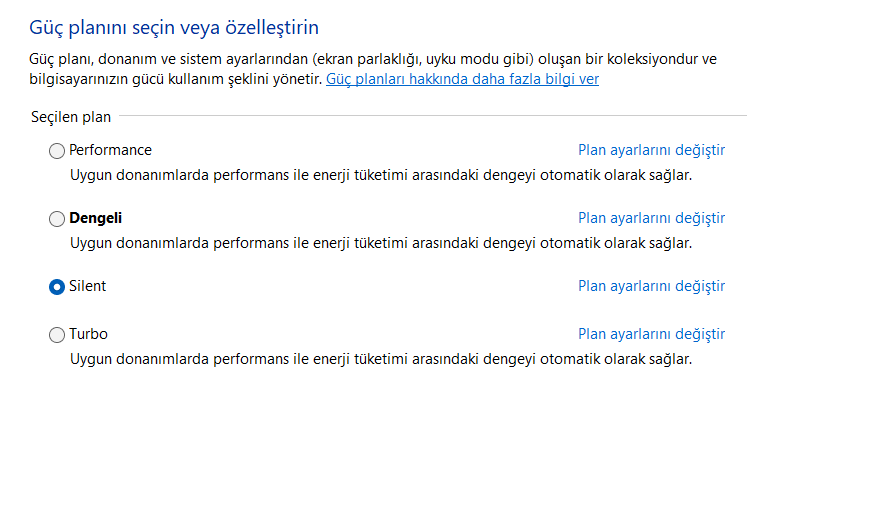Click the selected Silent radio button

click(x=57, y=287)
